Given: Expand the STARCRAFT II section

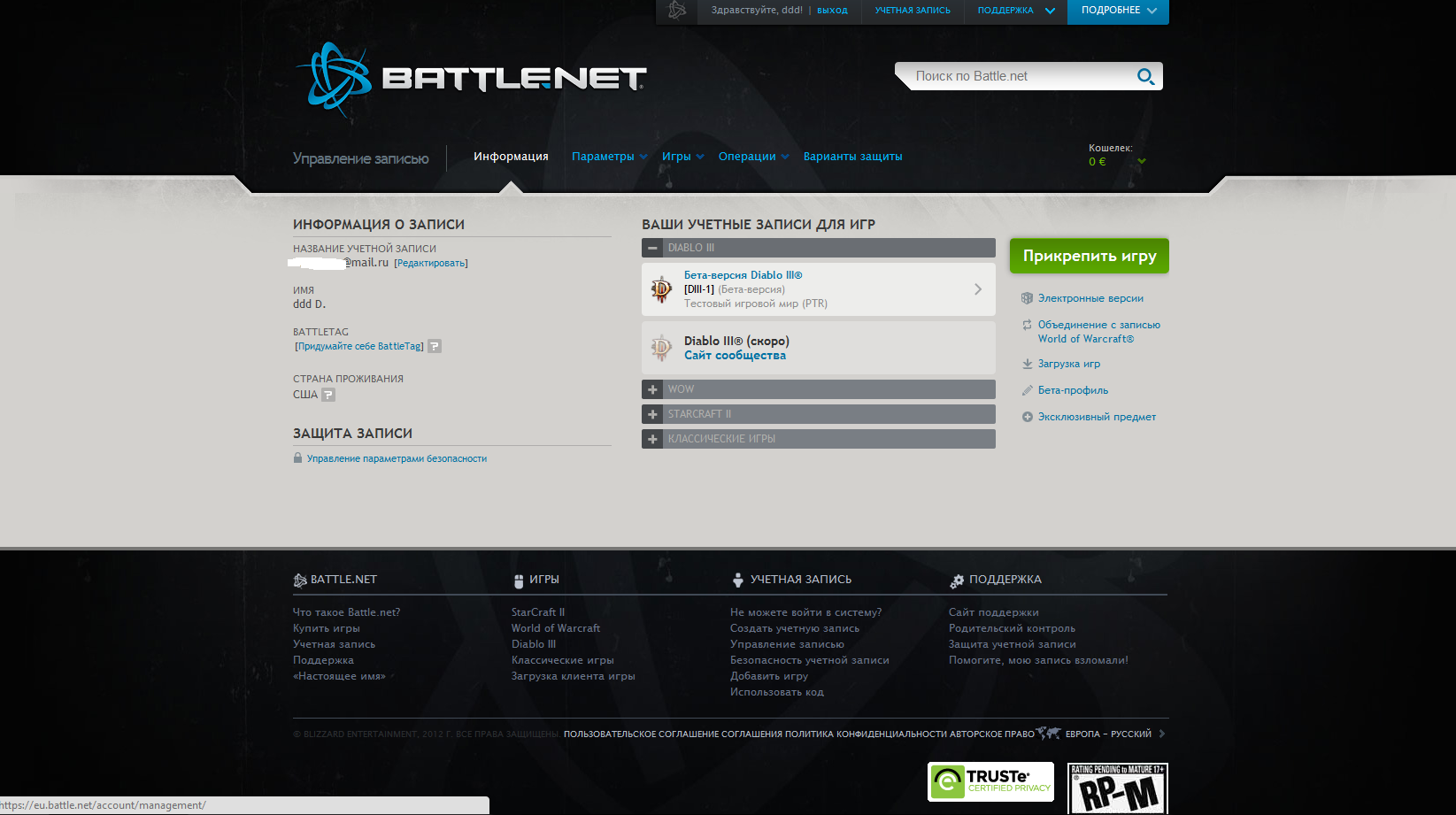Looking at the screenshot, I should 652,414.
